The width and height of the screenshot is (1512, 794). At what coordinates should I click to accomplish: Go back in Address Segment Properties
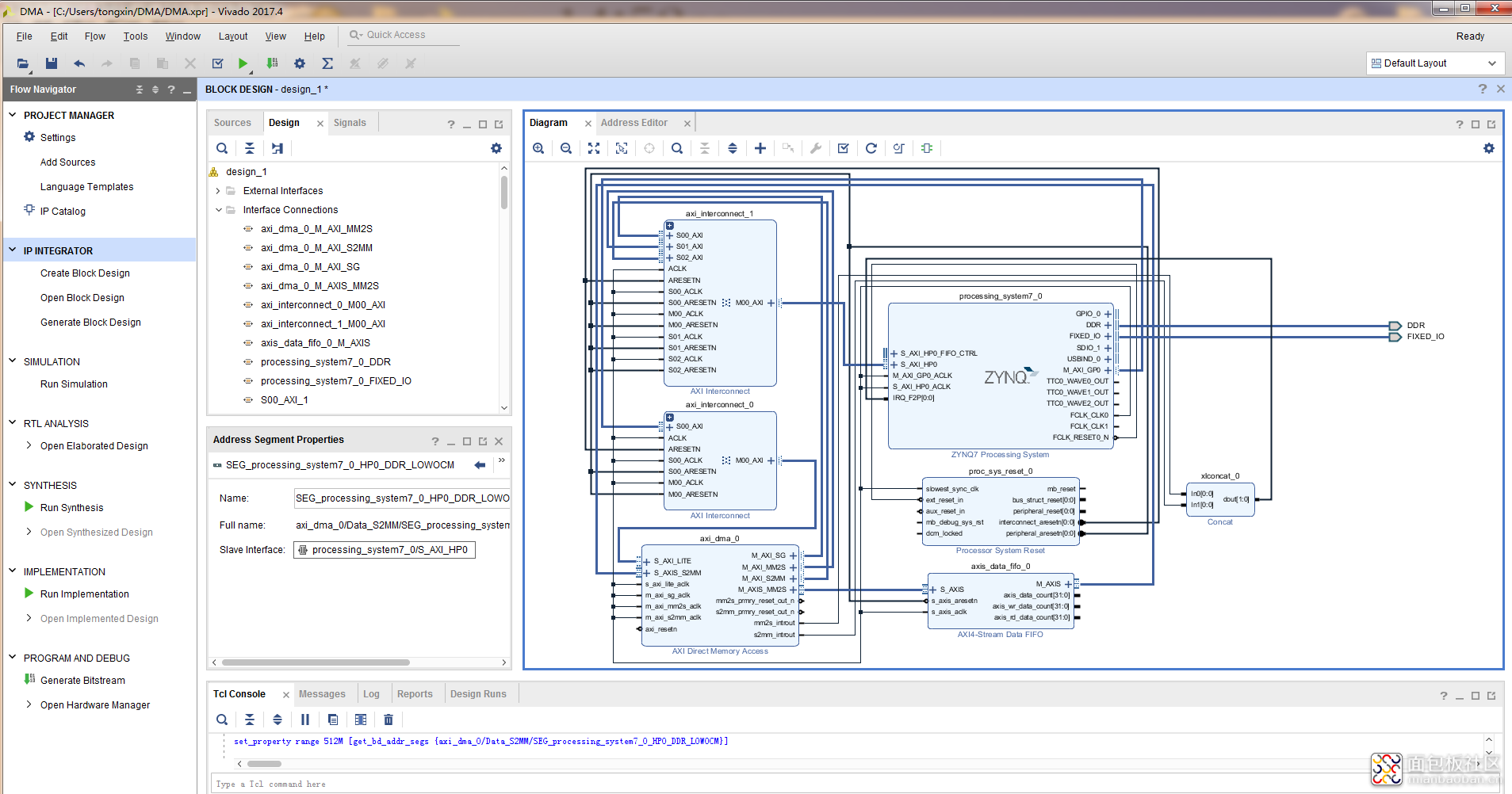coord(480,465)
